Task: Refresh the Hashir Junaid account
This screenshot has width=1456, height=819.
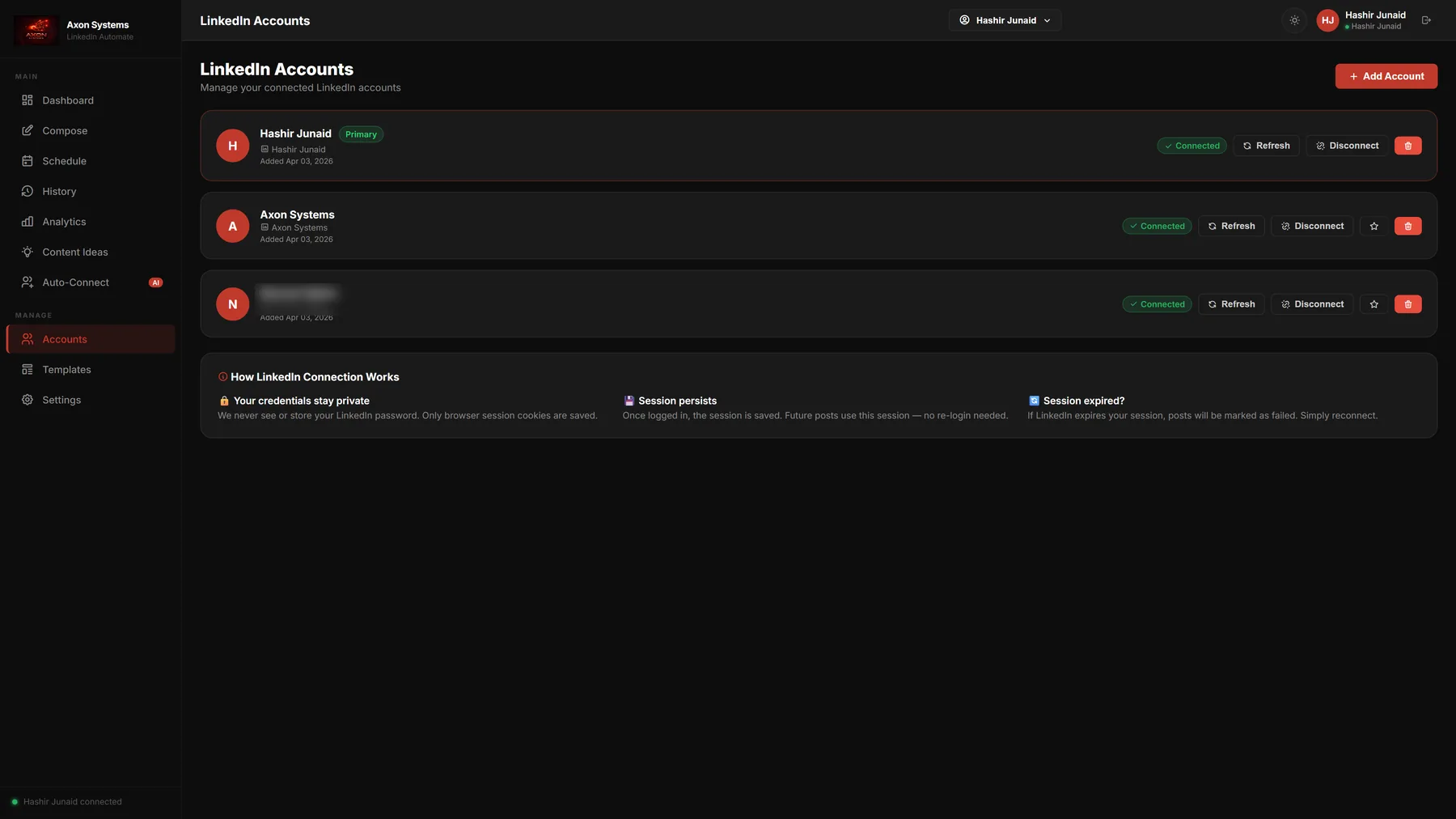Action: 1267,146
